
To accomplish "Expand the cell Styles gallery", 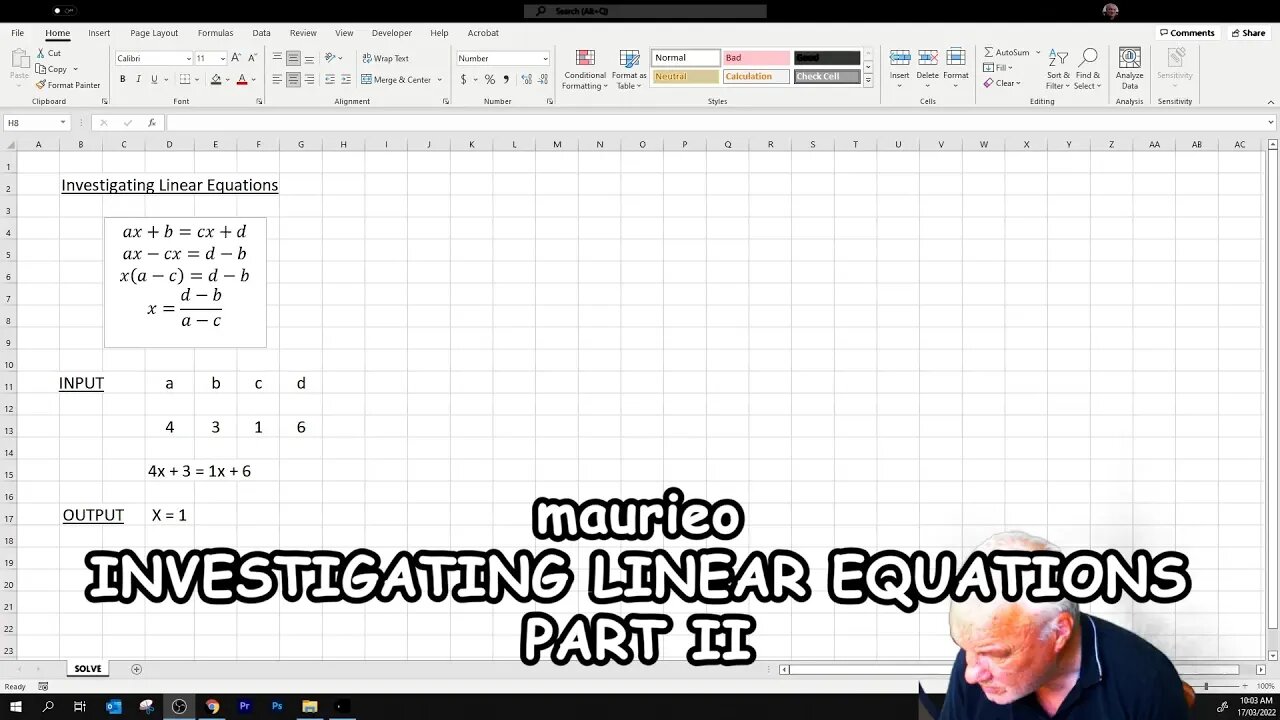I will [868, 81].
